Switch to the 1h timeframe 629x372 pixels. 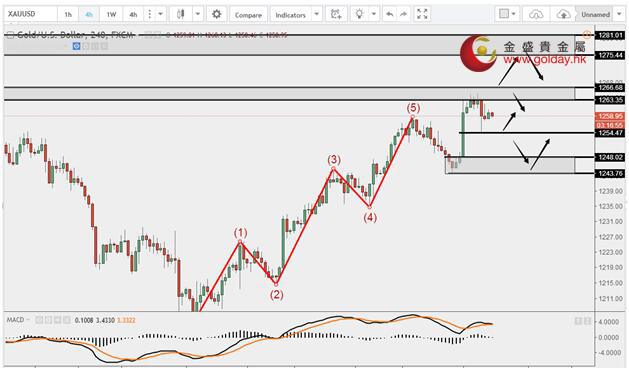click(x=68, y=14)
